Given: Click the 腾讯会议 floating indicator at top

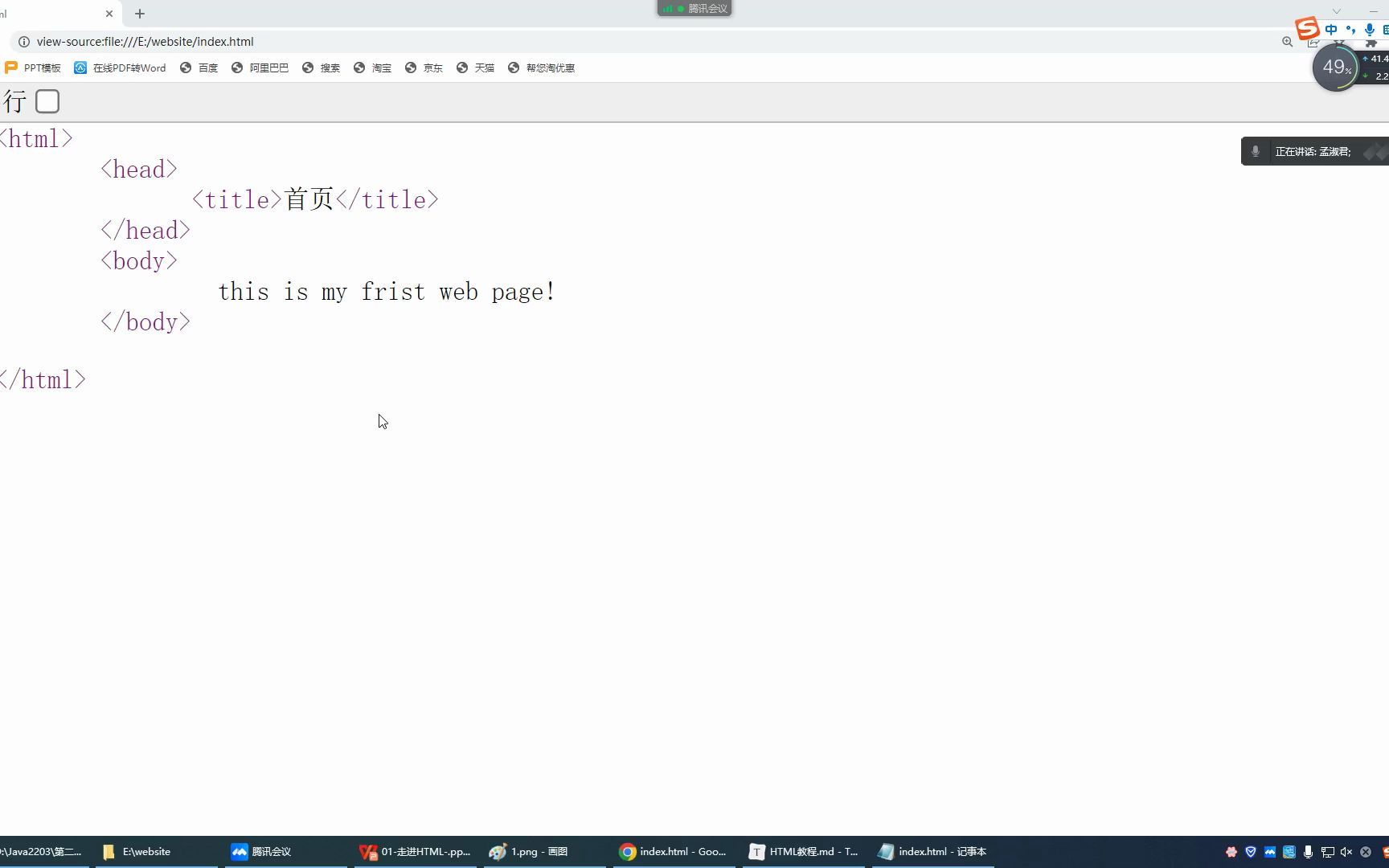Looking at the screenshot, I should pyautogui.click(x=694, y=9).
